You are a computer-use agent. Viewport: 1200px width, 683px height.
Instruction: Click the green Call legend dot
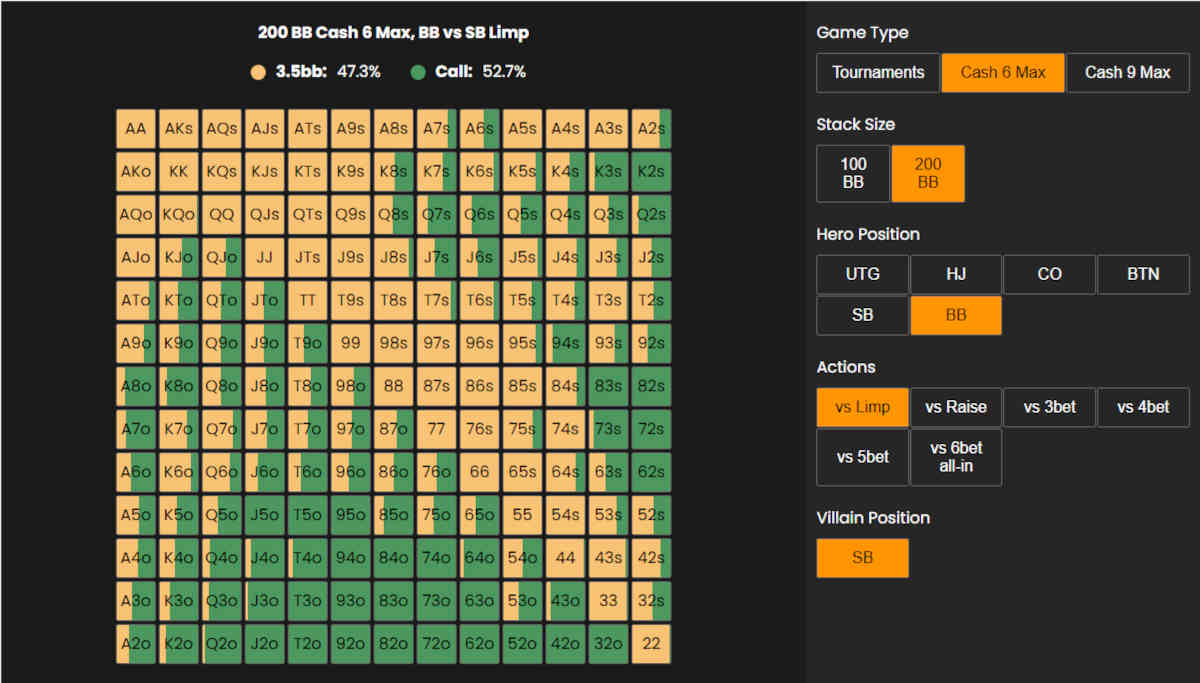coord(418,72)
